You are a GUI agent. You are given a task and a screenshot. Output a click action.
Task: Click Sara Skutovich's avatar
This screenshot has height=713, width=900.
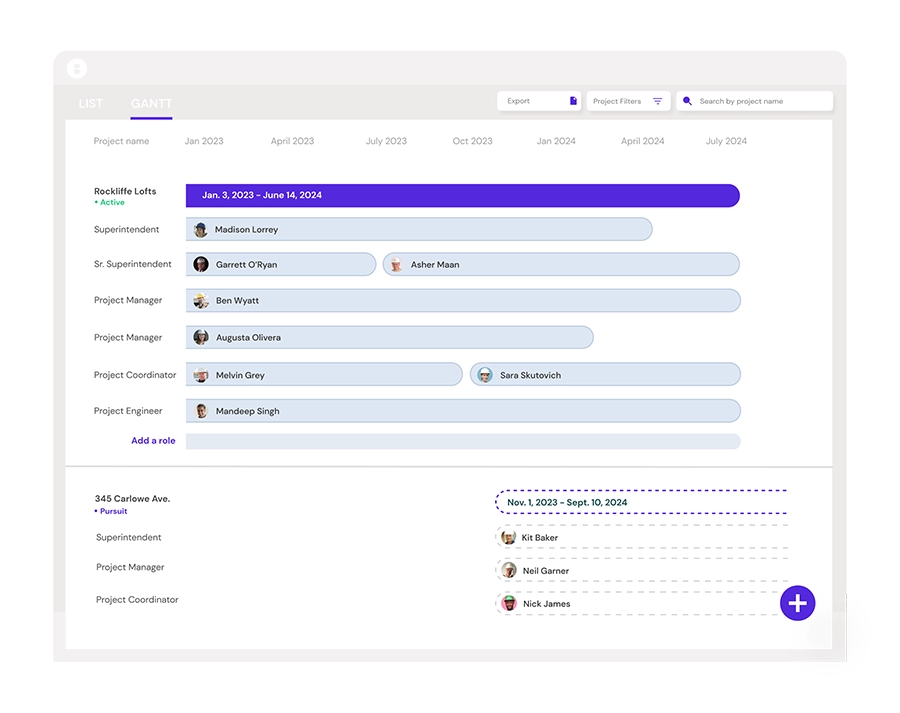pyautogui.click(x=485, y=375)
